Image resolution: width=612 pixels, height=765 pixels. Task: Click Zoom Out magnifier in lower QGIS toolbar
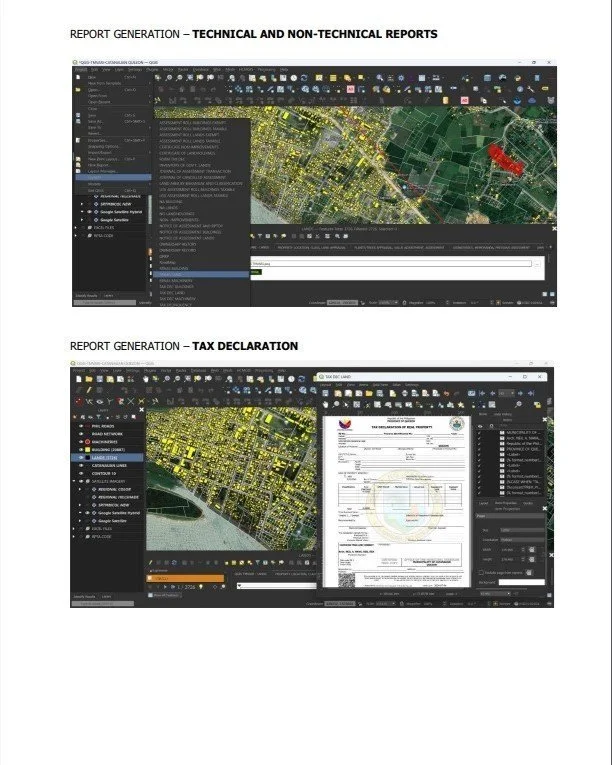[x=177, y=379]
